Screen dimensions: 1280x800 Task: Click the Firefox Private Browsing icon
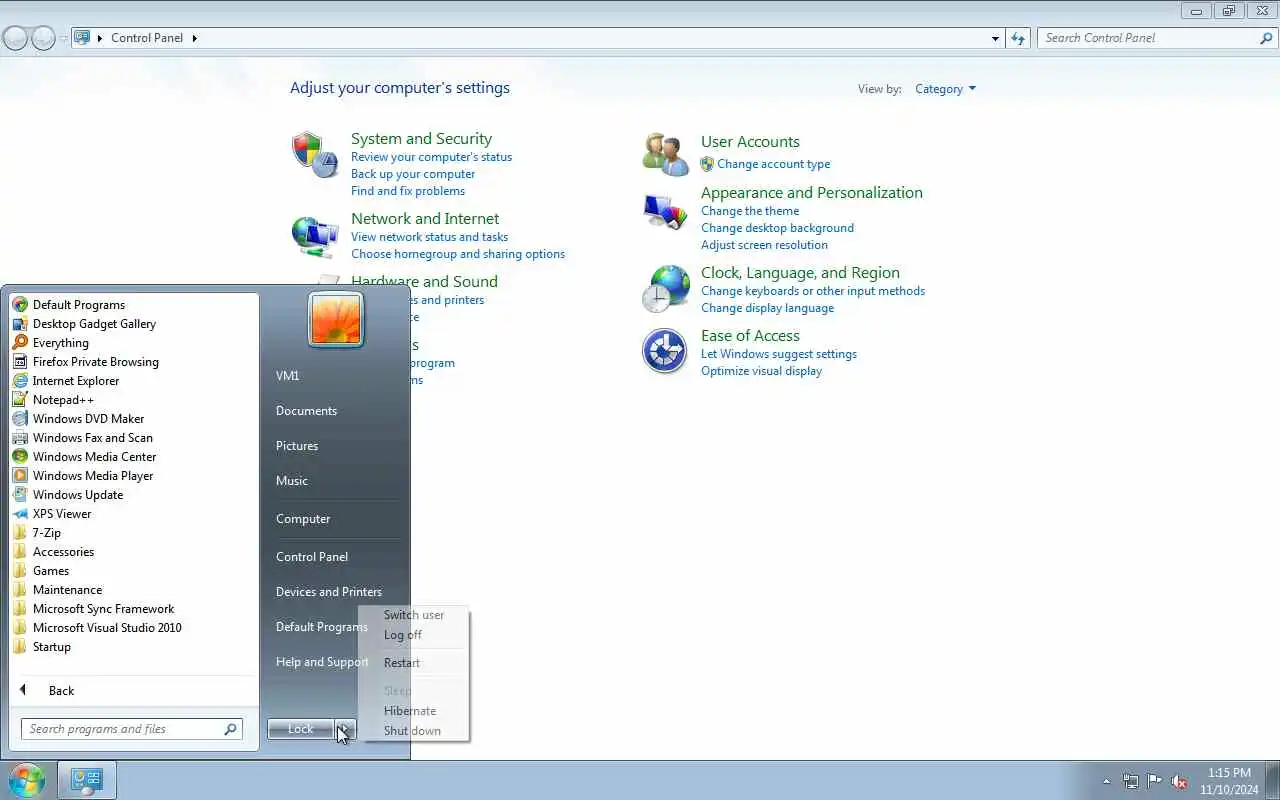tap(20, 362)
